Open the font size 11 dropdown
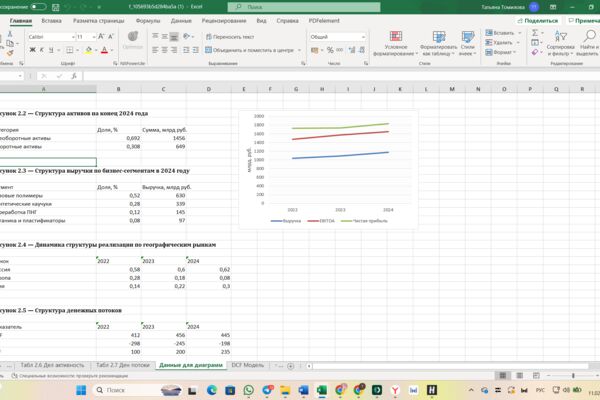 pyautogui.click(x=94, y=37)
